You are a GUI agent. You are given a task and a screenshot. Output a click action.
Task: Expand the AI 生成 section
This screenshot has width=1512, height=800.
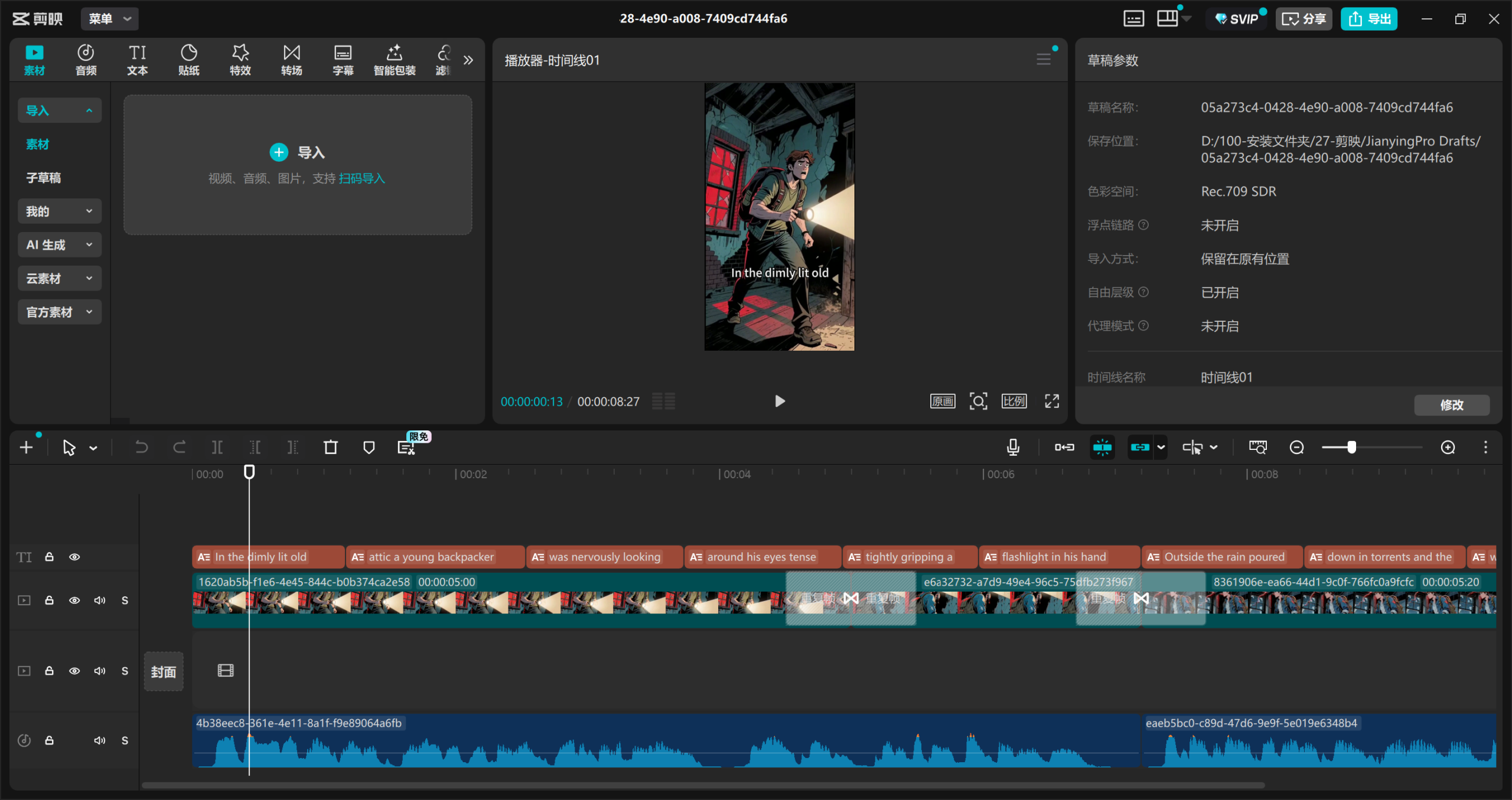(x=59, y=245)
